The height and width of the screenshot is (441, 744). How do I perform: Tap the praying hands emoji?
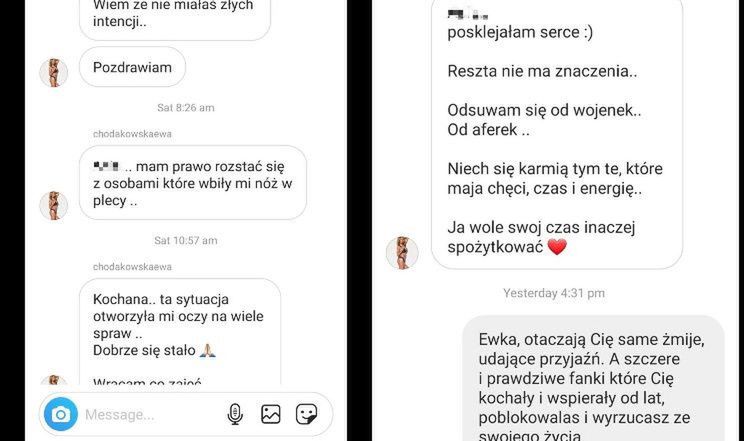tap(207, 350)
